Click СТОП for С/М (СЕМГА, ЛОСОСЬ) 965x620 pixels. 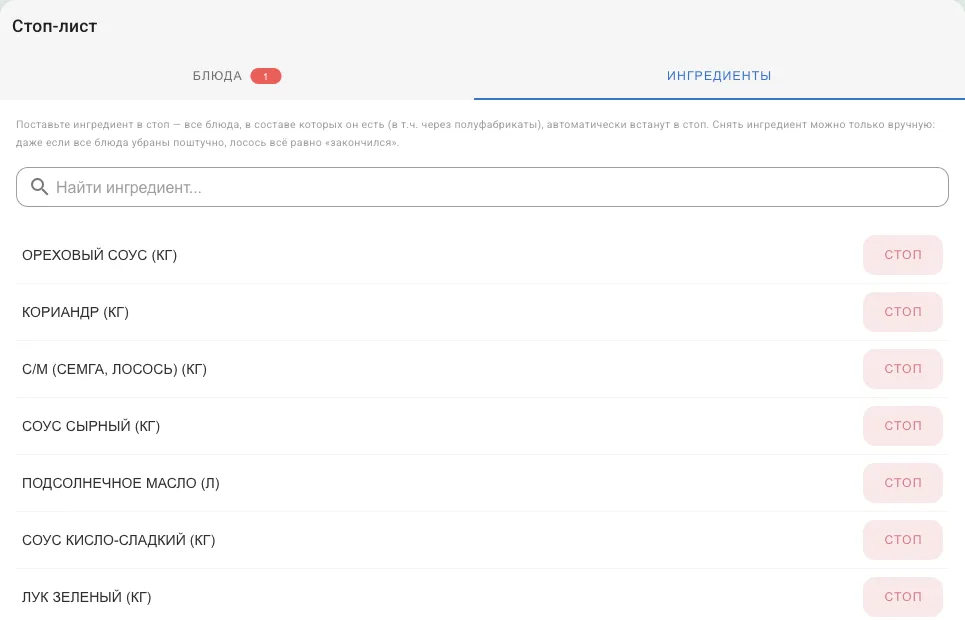(x=903, y=369)
